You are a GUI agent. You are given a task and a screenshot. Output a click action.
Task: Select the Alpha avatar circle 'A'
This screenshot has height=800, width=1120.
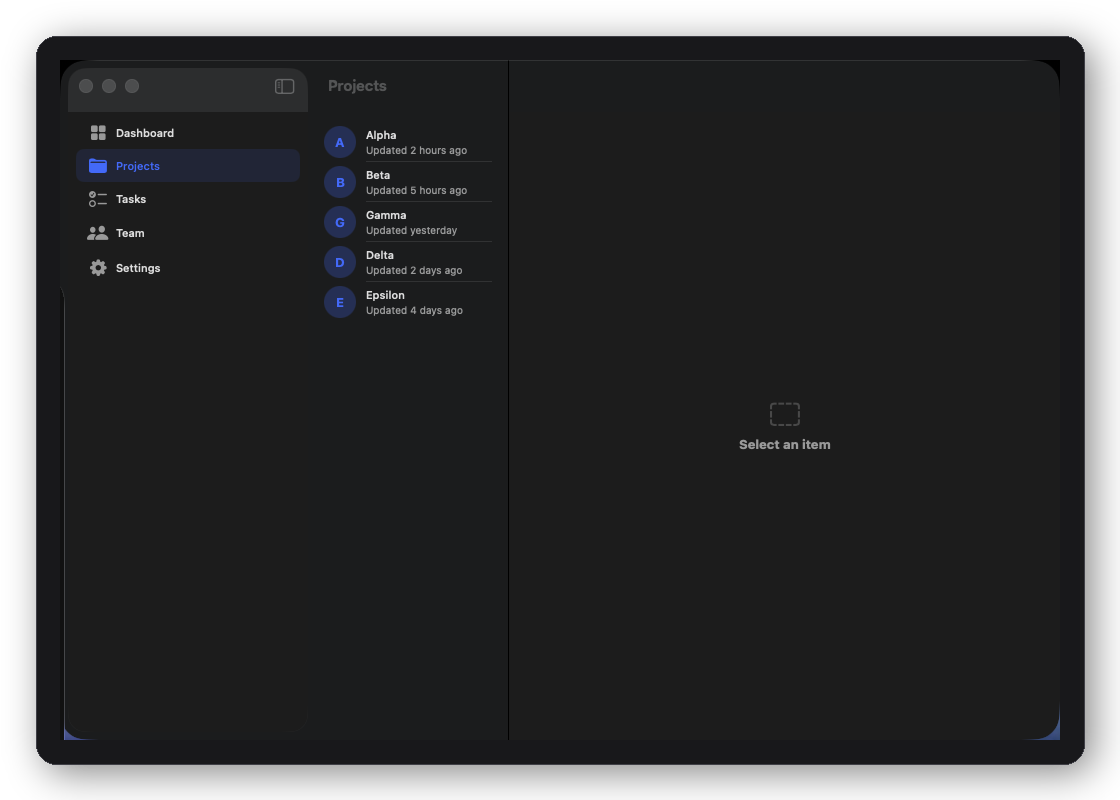click(340, 142)
